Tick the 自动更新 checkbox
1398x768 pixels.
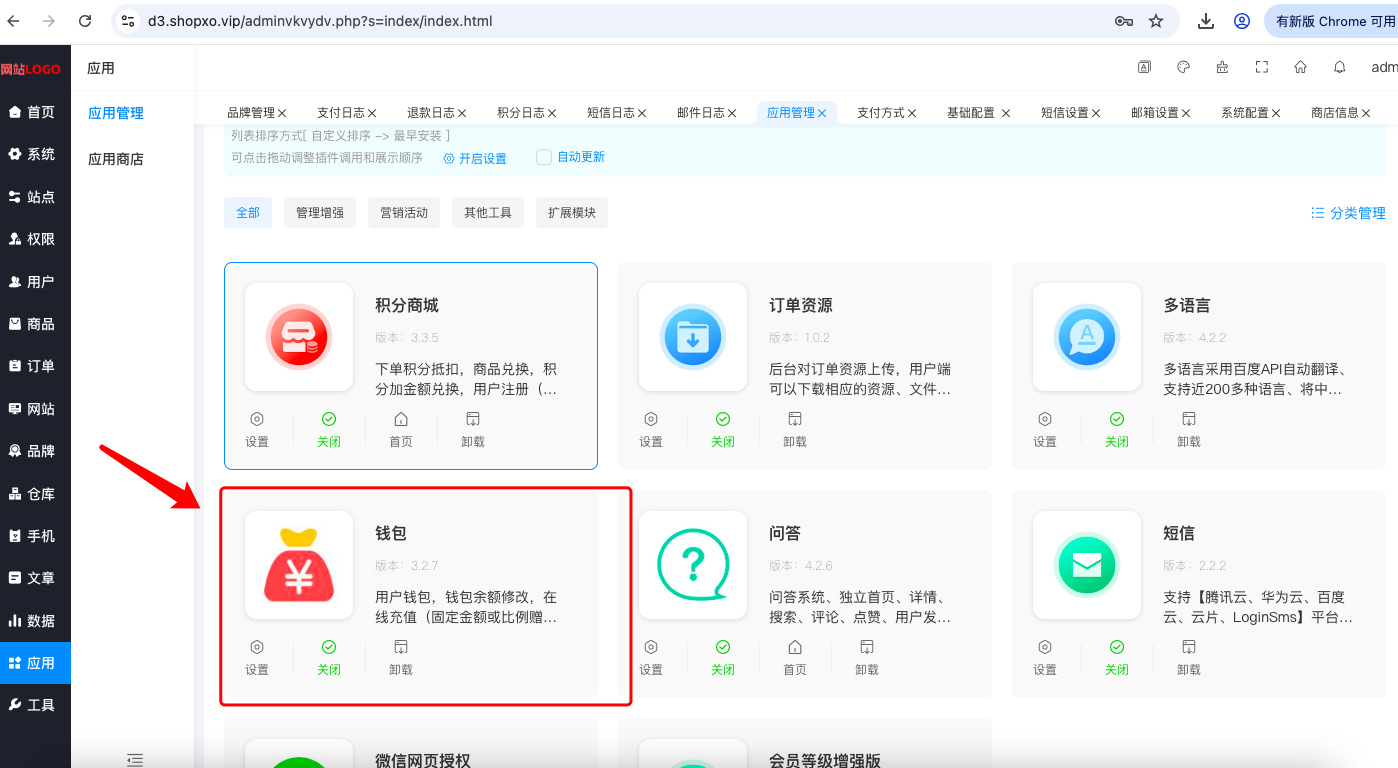(544, 157)
